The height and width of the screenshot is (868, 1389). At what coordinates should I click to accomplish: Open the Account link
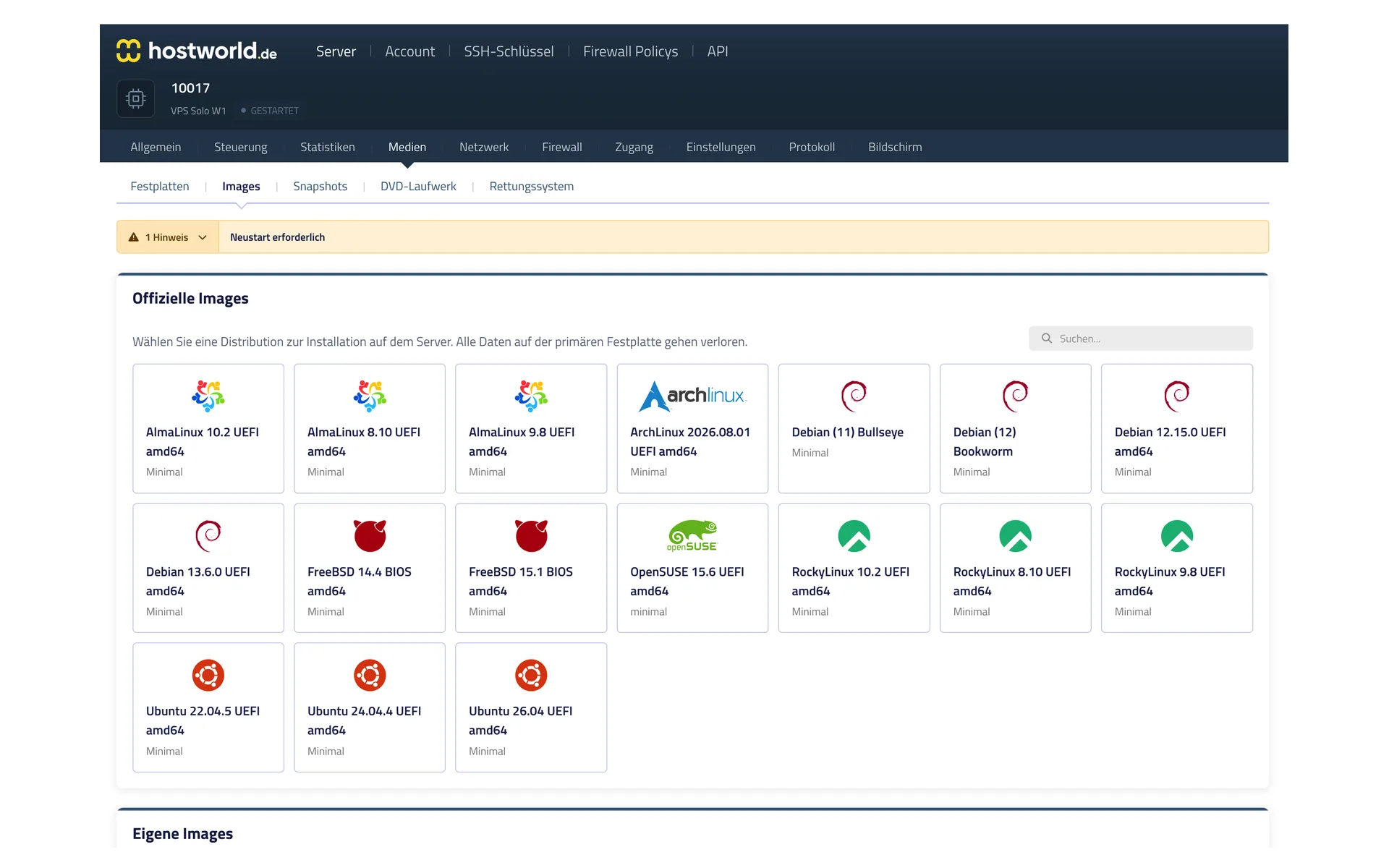tap(410, 51)
